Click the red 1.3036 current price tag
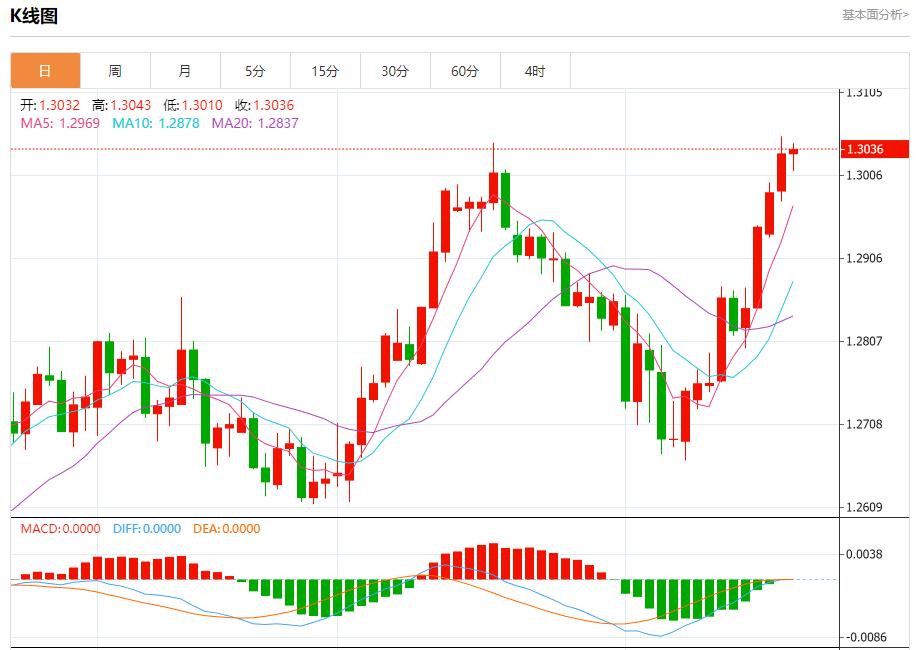This screenshot has height=650, width=919. tap(874, 149)
